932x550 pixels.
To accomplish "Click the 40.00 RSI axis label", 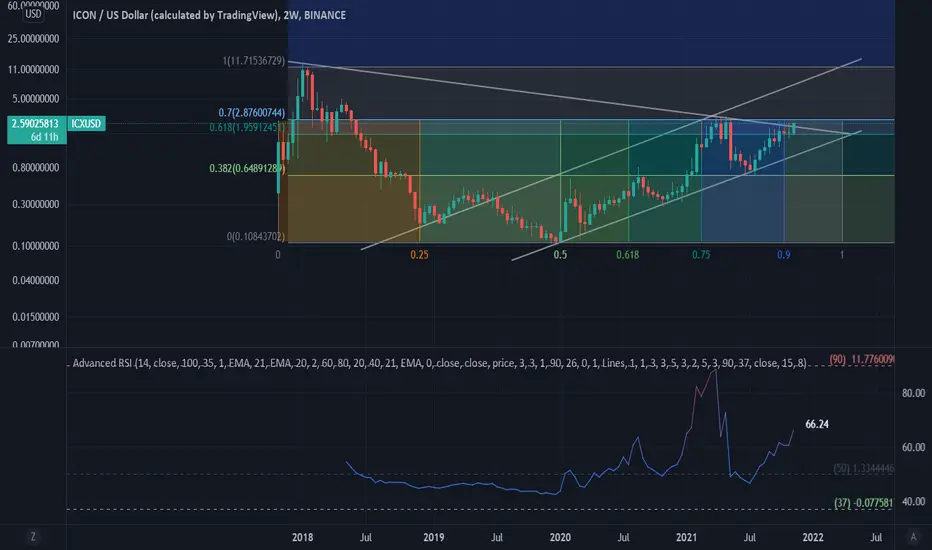I will [x=914, y=501].
